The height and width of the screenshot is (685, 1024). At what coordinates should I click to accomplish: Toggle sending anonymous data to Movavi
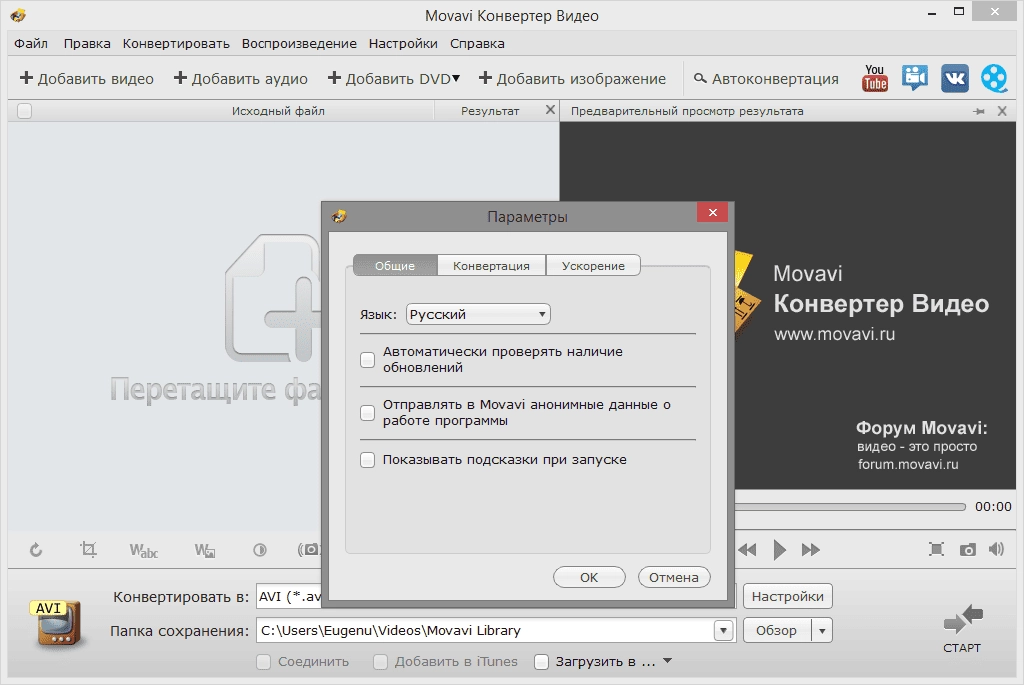[368, 413]
